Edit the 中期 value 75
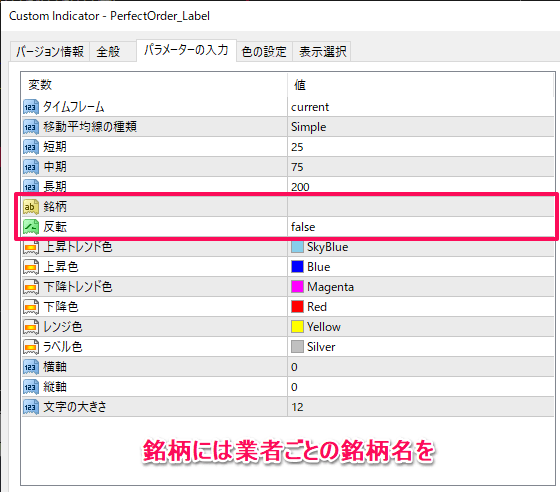The image size is (560, 492). click(x=297, y=167)
